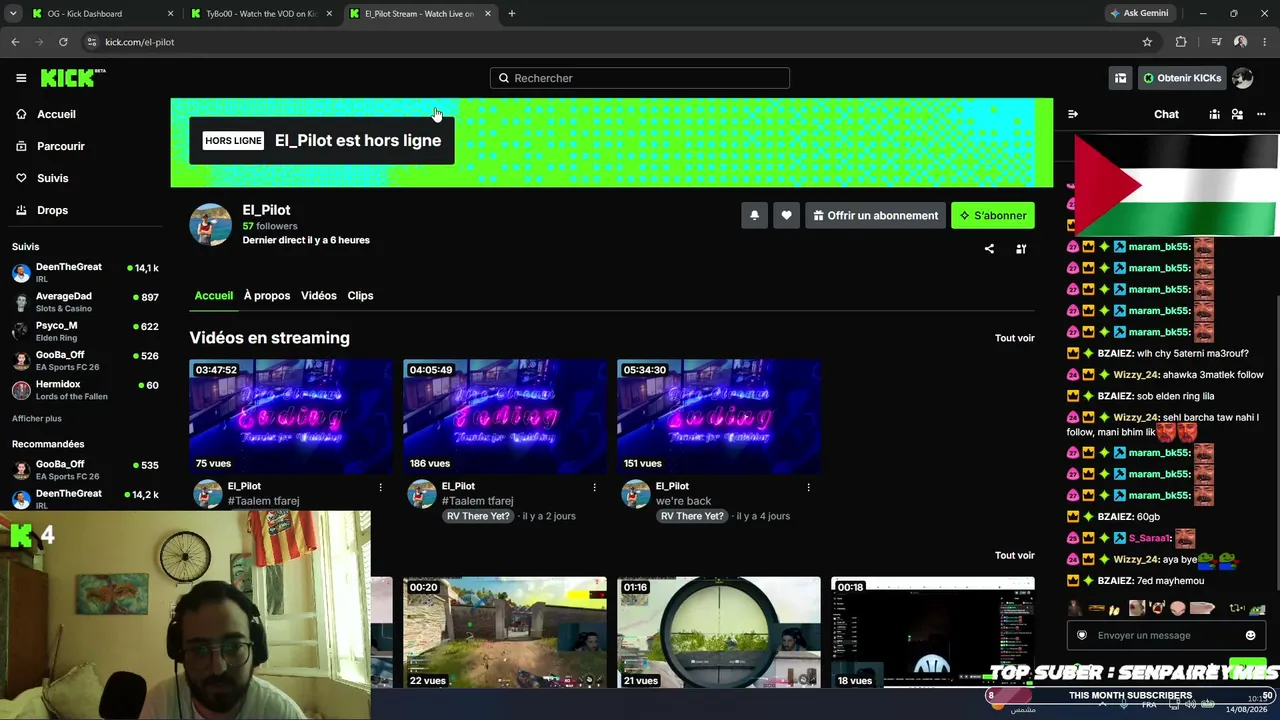Open the Kick shop icon beside Obtenir KICKs
This screenshot has height=720, width=1280.
click(x=1120, y=78)
